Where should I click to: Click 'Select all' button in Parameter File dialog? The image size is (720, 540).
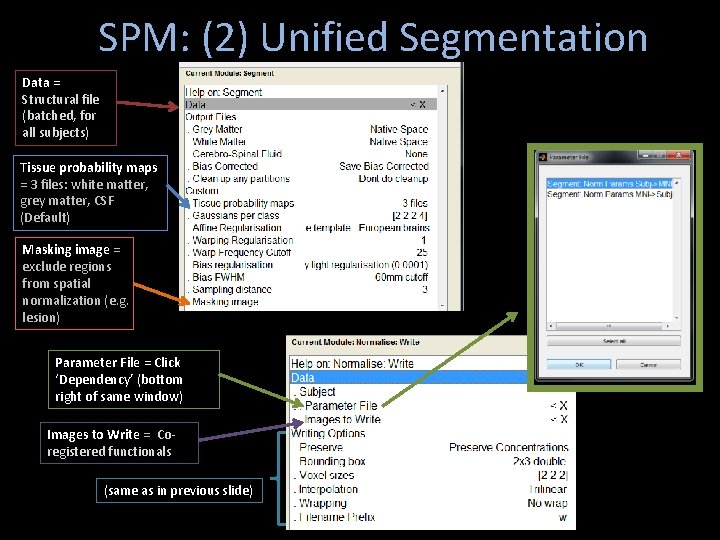(613, 341)
